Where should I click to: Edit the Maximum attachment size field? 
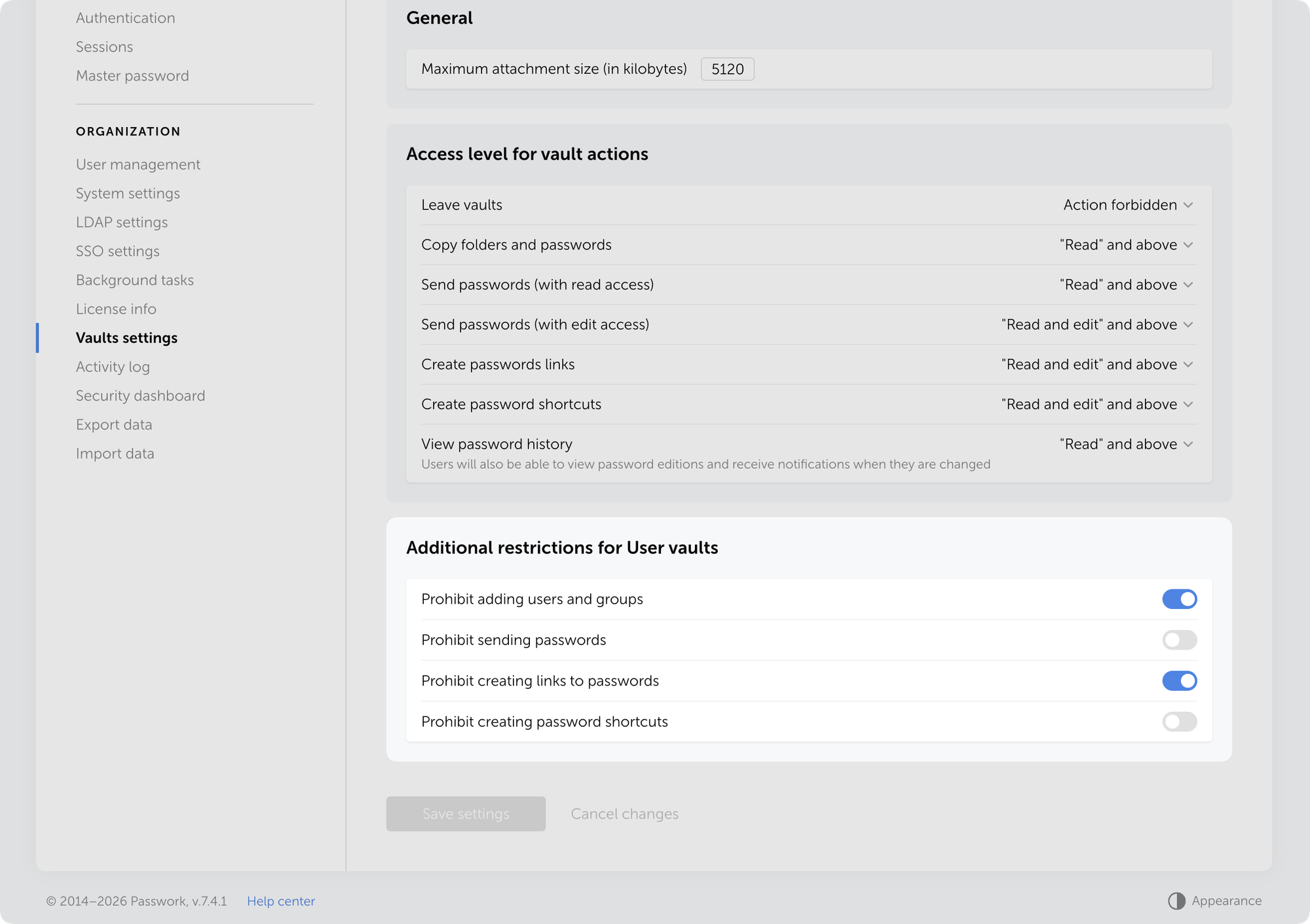pos(727,69)
